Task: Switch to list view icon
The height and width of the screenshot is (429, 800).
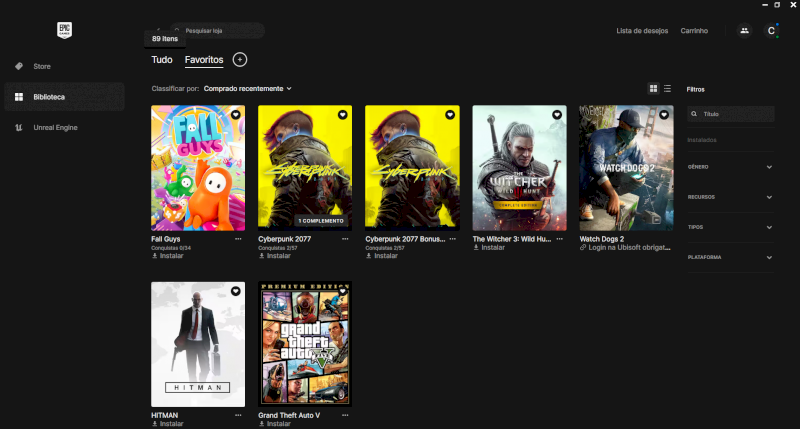Action: point(667,89)
